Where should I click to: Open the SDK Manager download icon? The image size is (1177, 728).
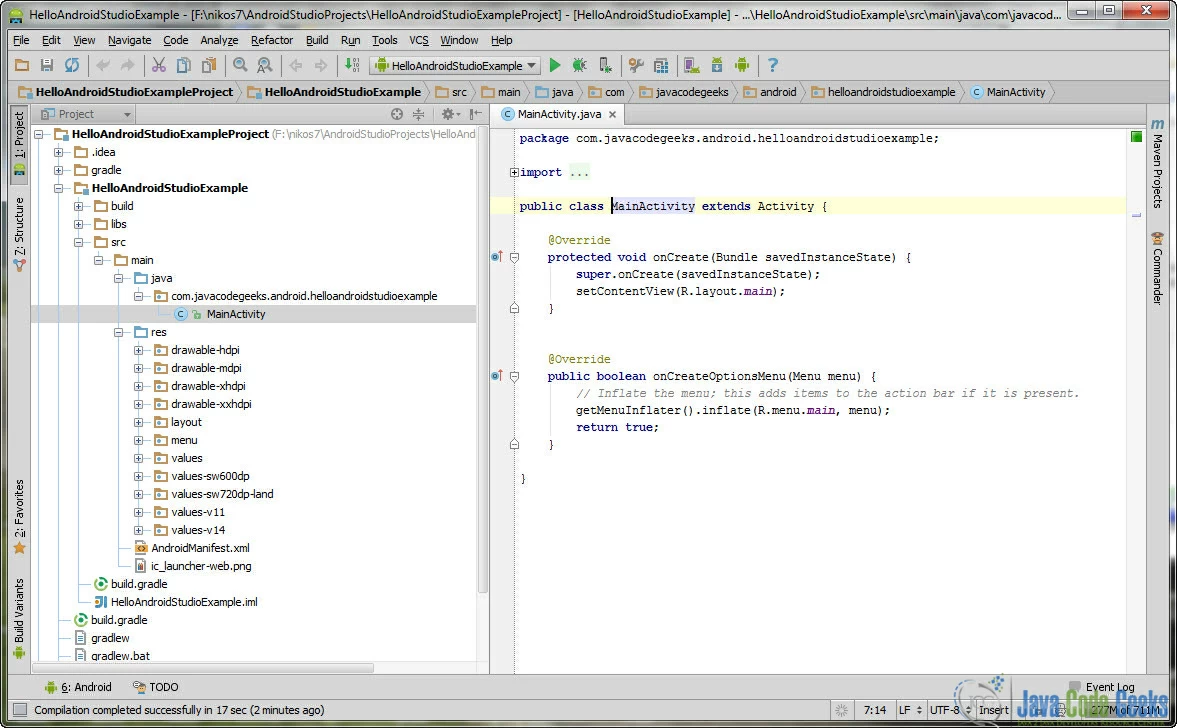coord(717,65)
